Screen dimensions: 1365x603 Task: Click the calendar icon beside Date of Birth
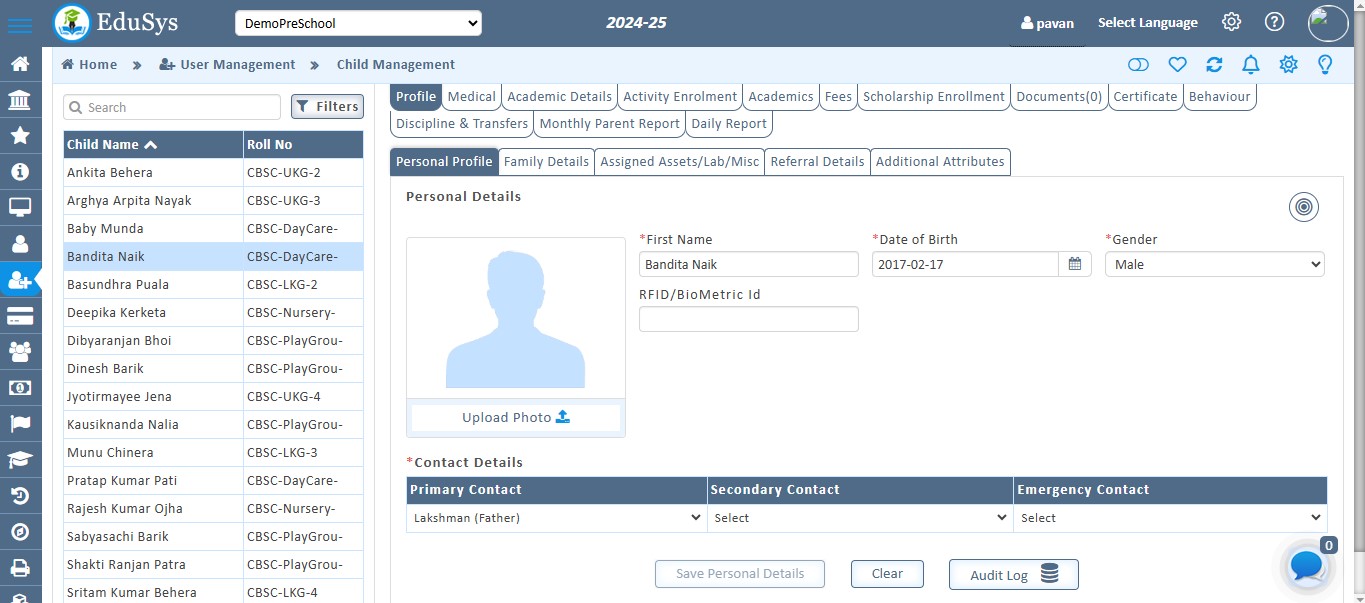(1075, 264)
